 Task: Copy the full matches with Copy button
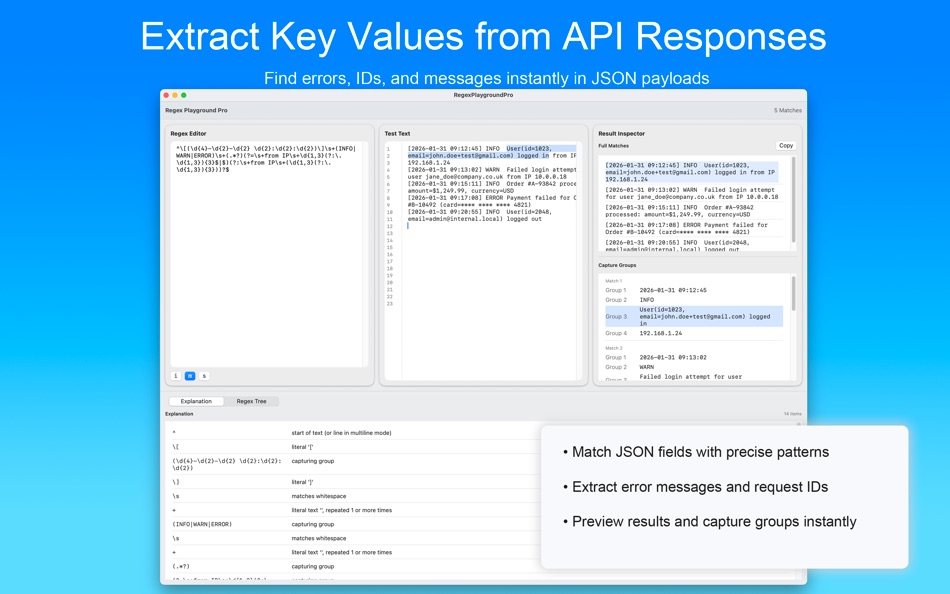pos(786,145)
